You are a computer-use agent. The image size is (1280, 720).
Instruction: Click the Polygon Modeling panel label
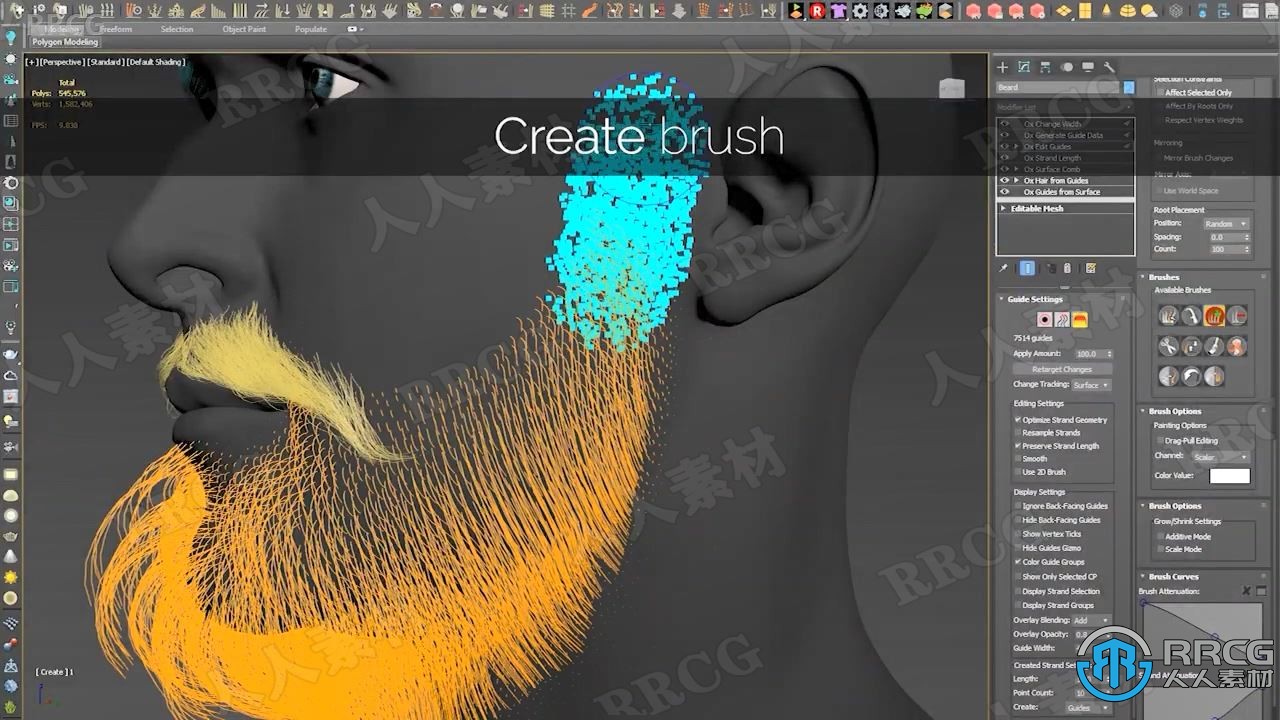click(65, 42)
